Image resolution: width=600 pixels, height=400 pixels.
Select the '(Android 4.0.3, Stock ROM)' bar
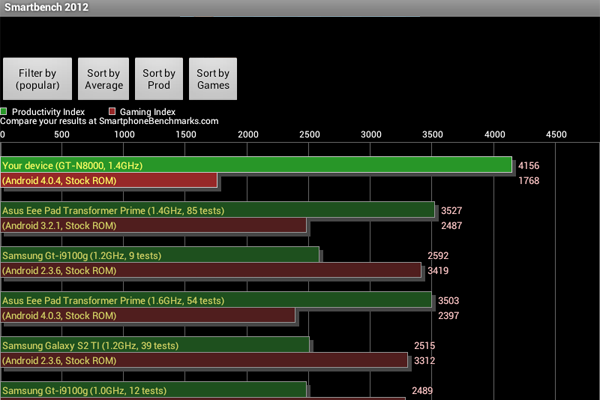point(148,315)
